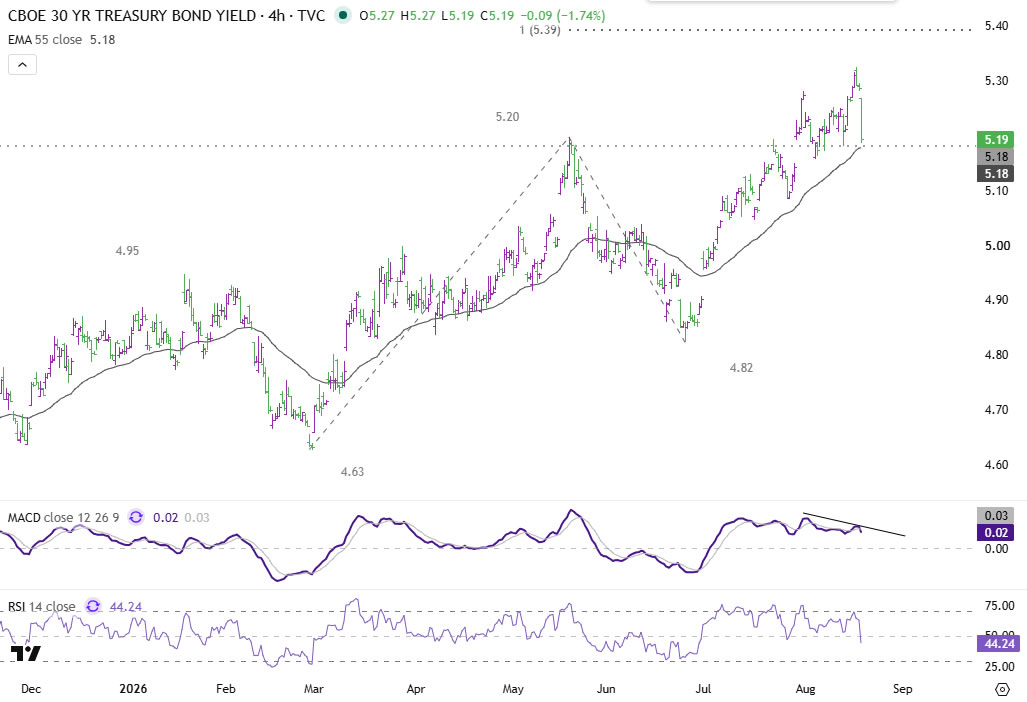This screenshot has height=702, width=1027.
Task: Click the RSI value 44.24 in legend
Action: pos(126,606)
